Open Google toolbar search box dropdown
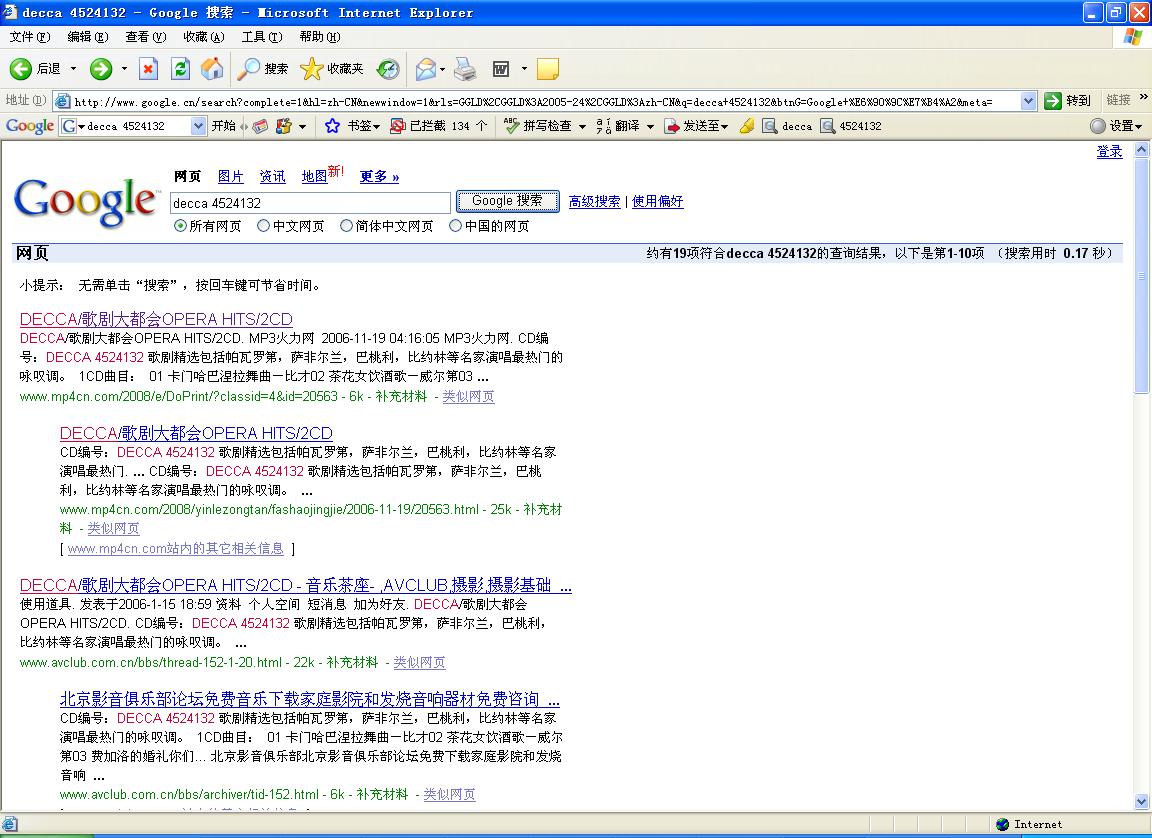Image resolution: width=1152 pixels, height=838 pixels. click(x=198, y=126)
